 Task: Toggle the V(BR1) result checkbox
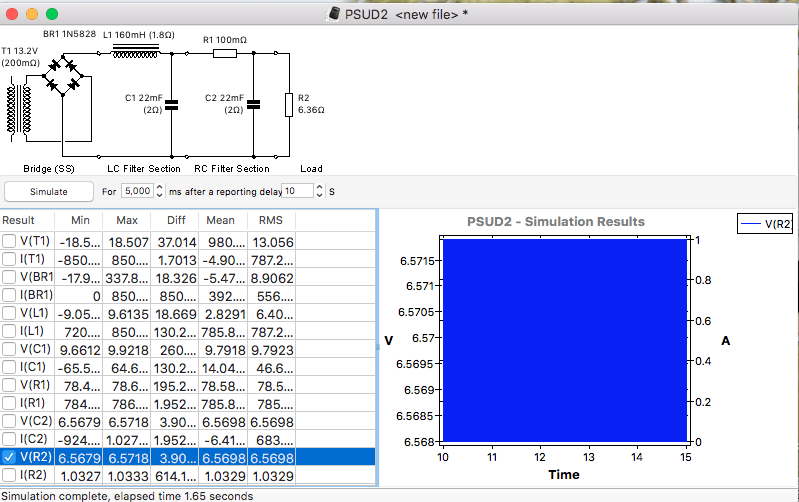coord(9,277)
